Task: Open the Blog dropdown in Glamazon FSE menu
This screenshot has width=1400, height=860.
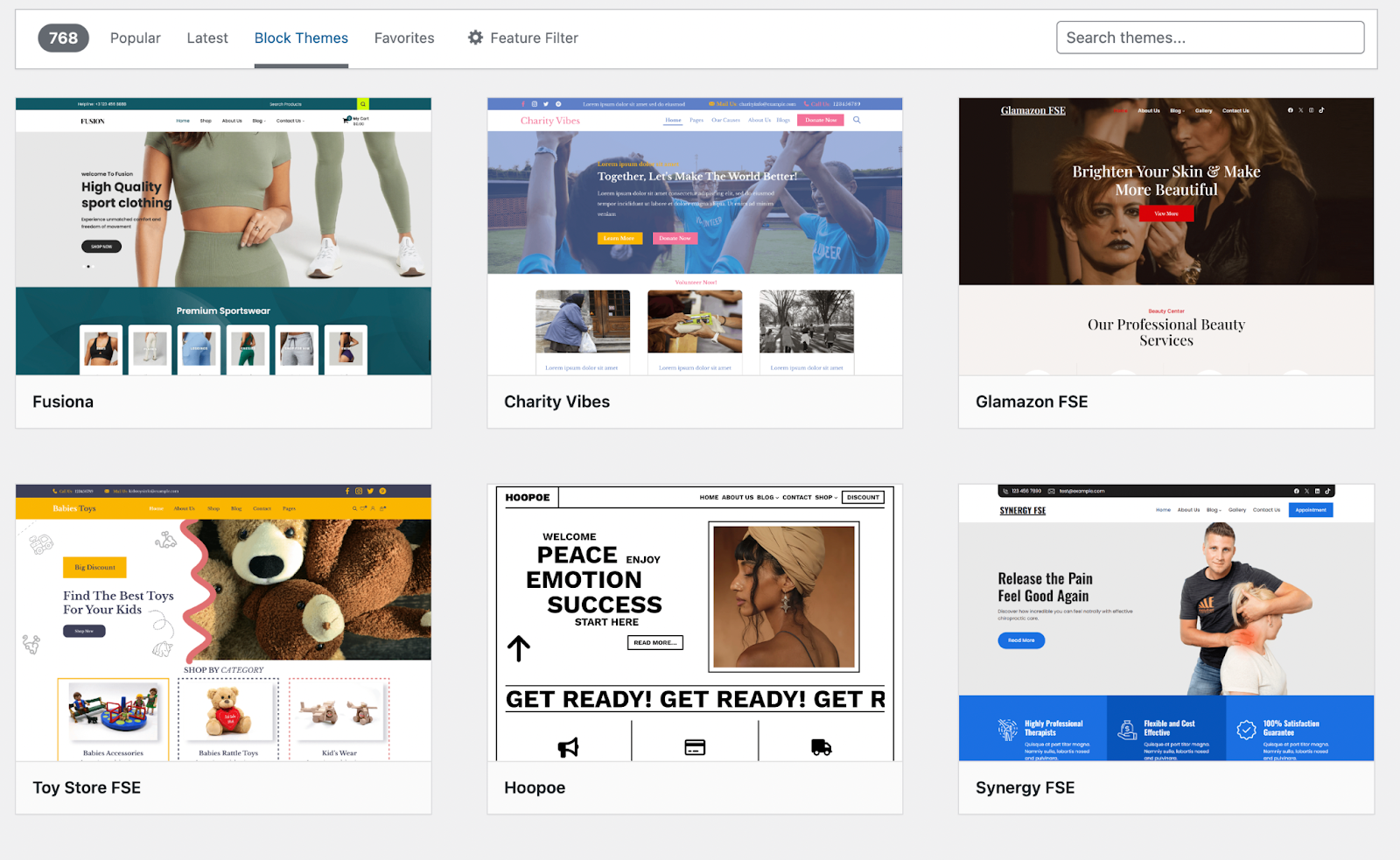Action: click(x=1177, y=110)
